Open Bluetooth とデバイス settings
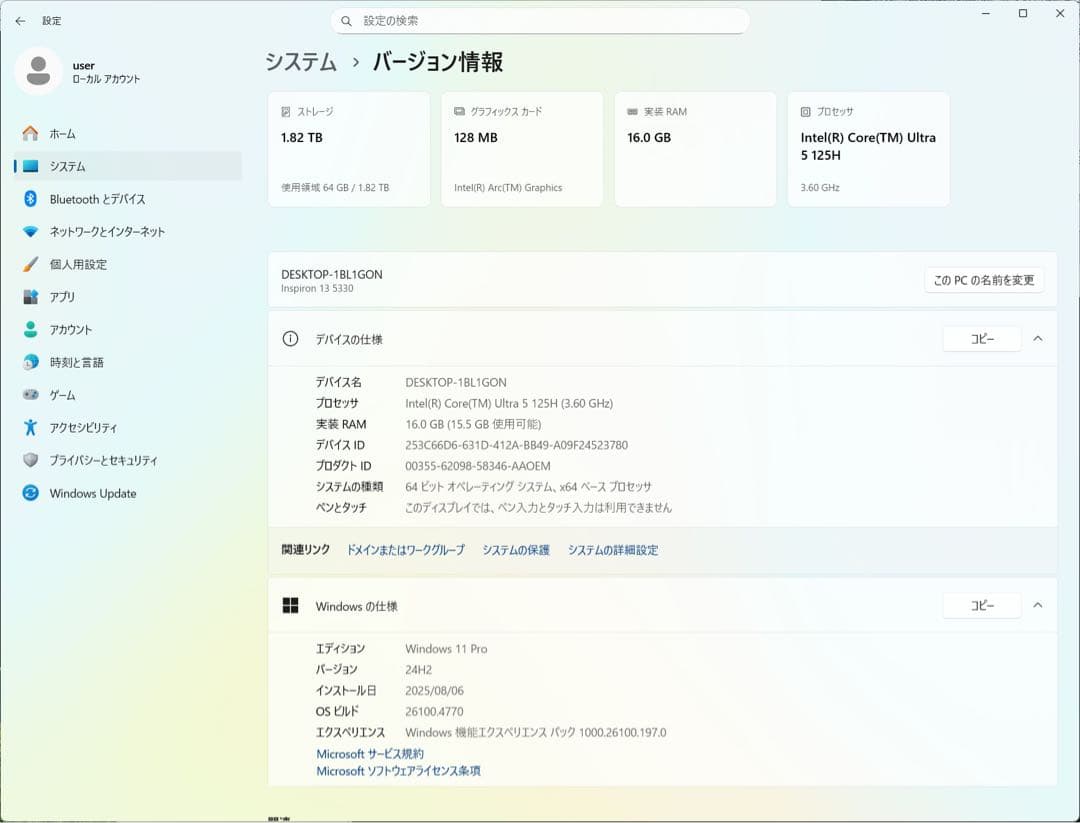The height and width of the screenshot is (823, 1080). click(96, 199)
